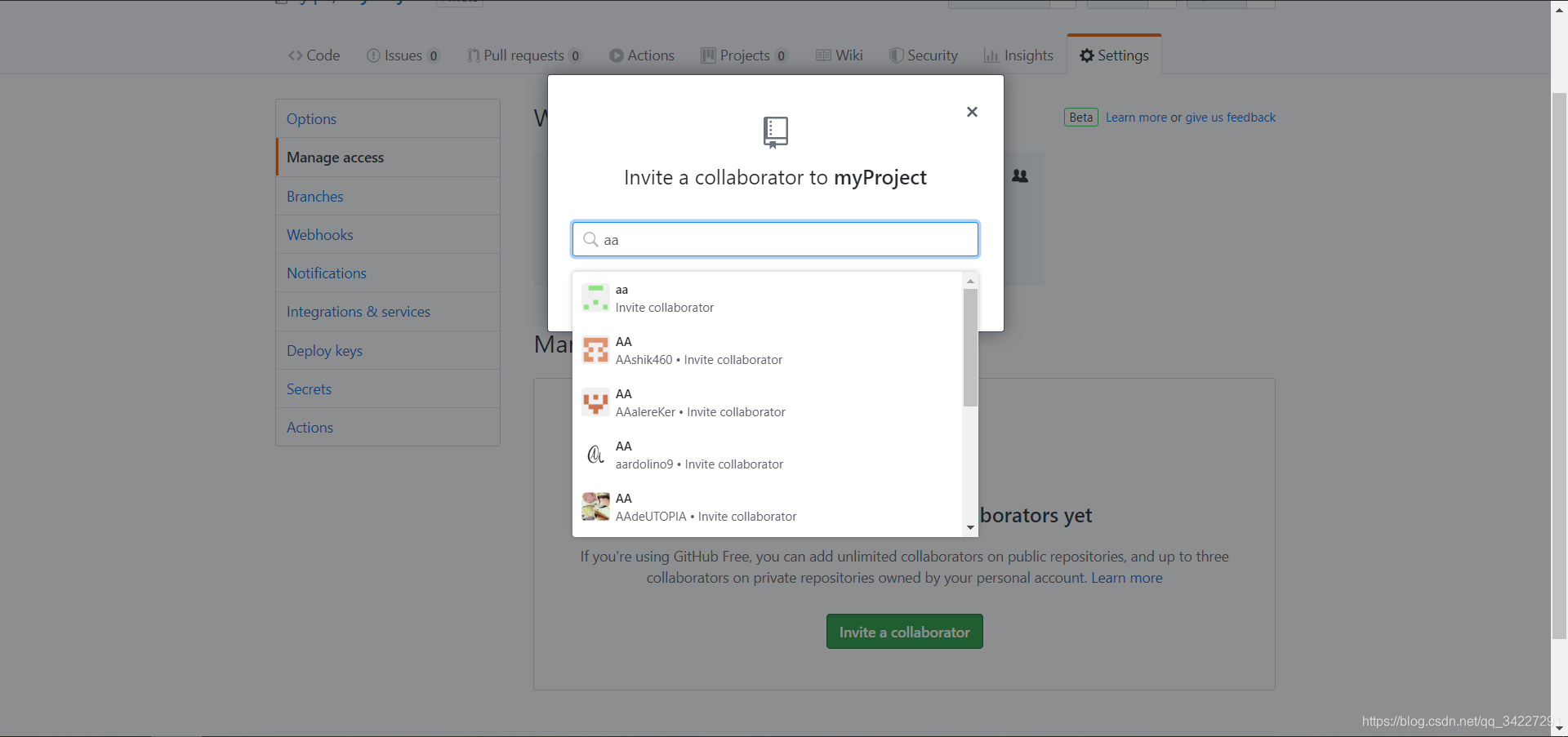Click the suggestion list scrollbar thumb

click(x=970, y=348)
